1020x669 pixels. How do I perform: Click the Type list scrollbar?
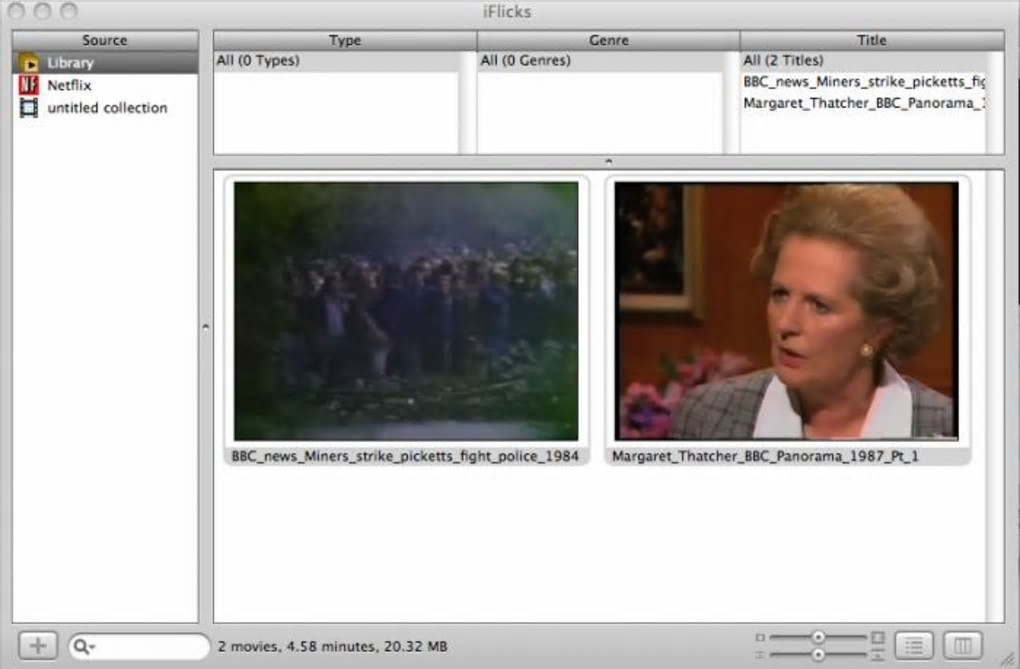pos(467,103)
